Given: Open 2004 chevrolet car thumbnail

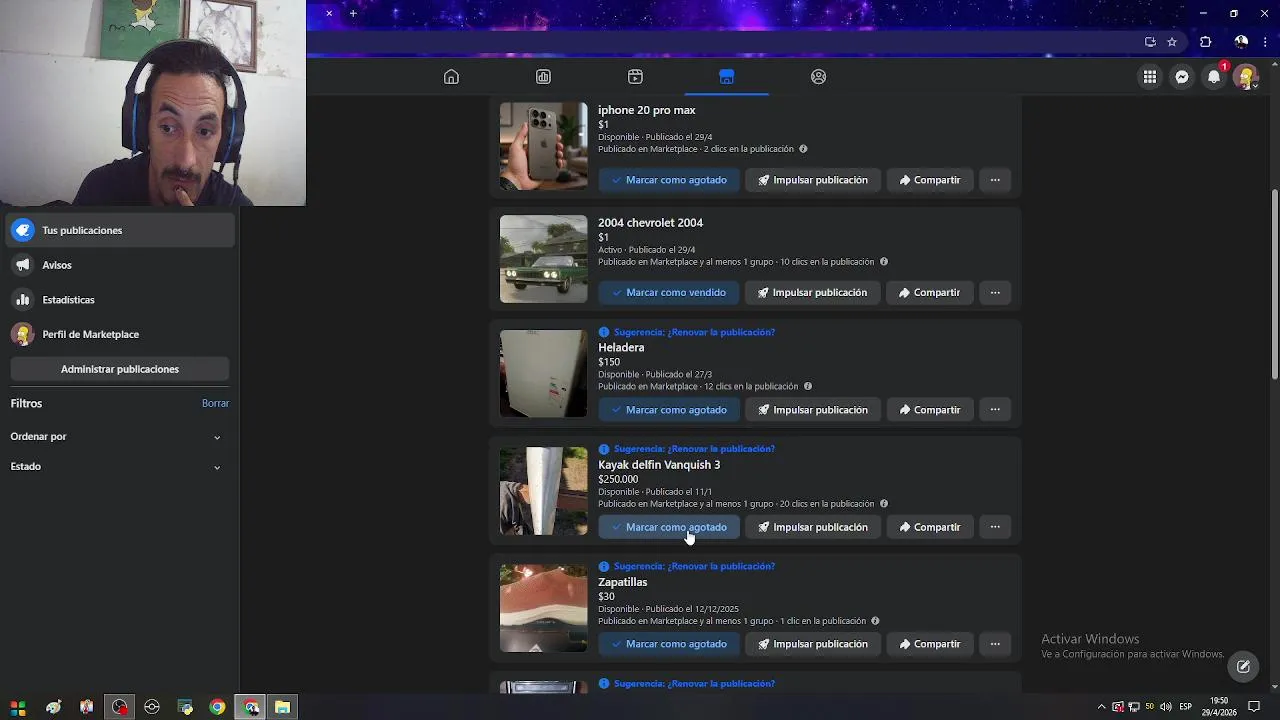Looking at the screenshot, I should (x=544, y=259).
